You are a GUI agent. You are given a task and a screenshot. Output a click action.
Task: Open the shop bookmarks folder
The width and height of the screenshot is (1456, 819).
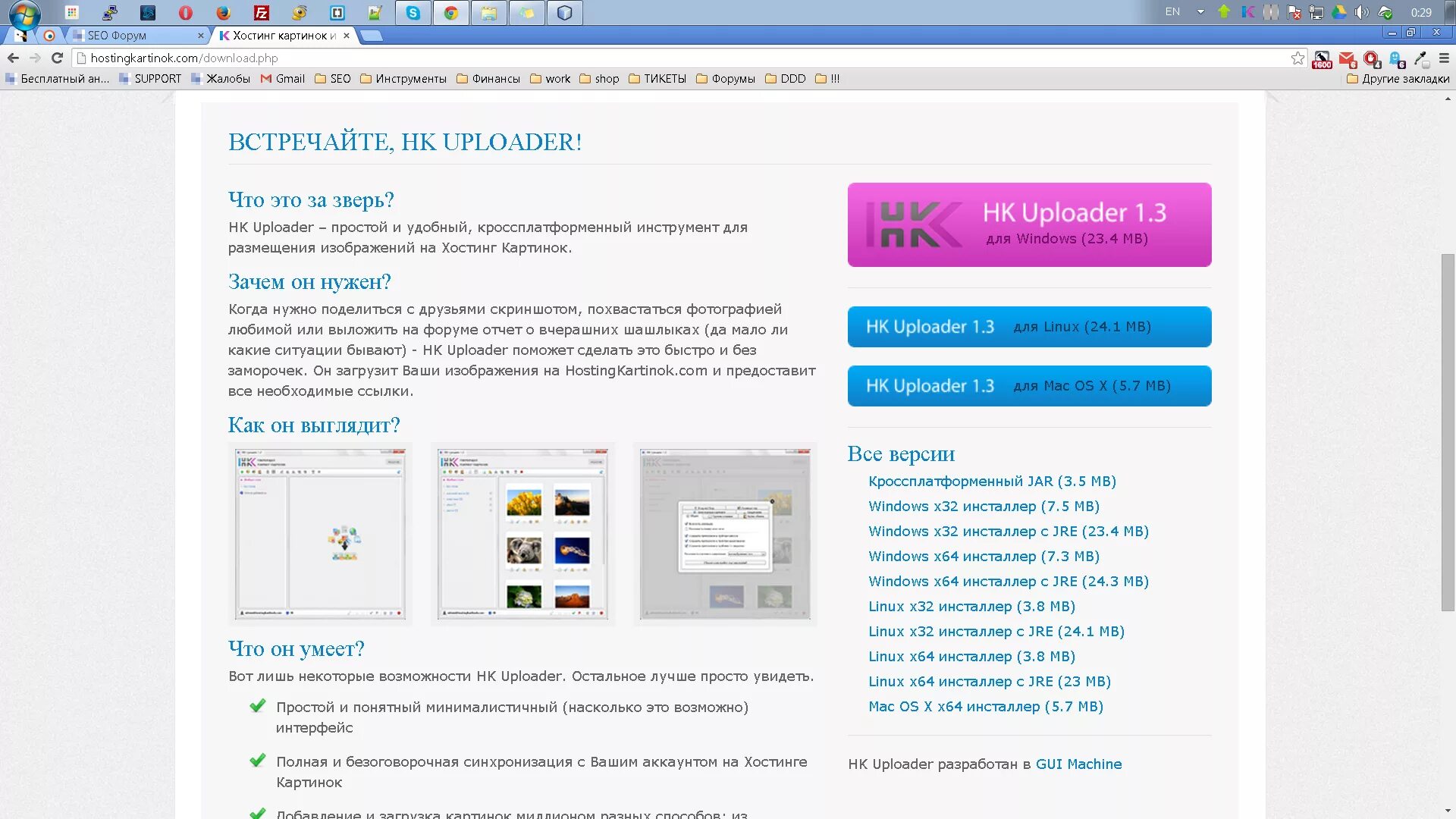point(600,79)
